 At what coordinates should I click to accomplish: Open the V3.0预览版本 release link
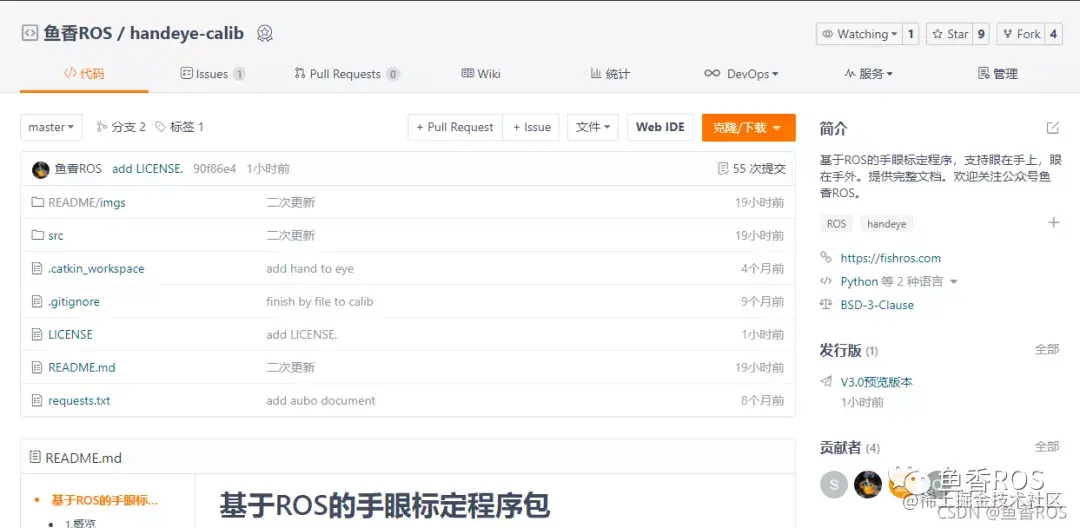[x=876, y=382]
